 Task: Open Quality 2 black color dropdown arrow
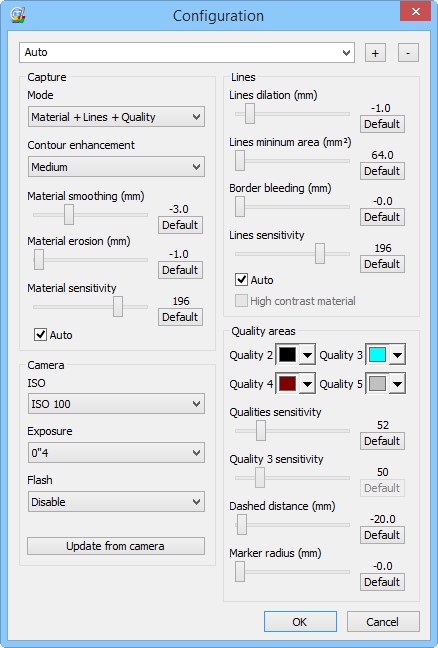[307, 355]
